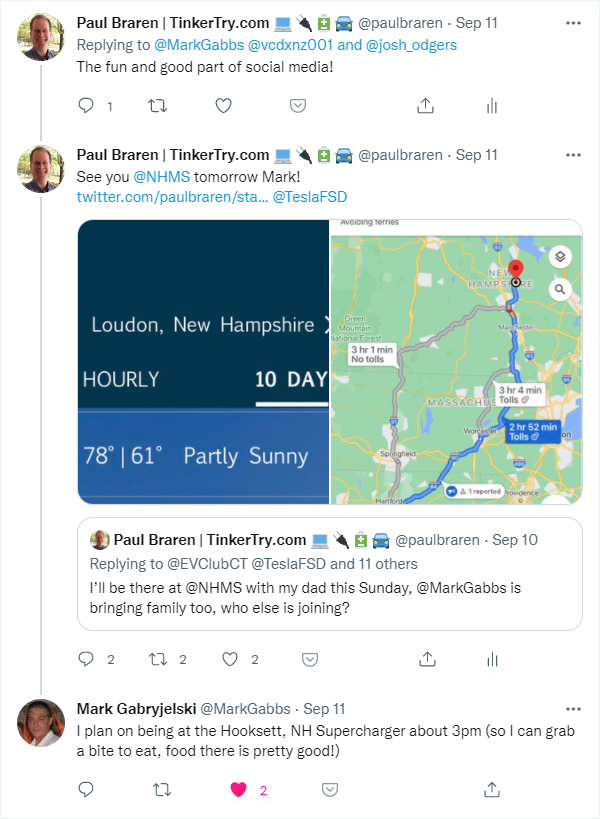Screen dimensions: 600x819
Task: Like the 'See you @NHMS tomorrow' tweet
Action: [230, 659]
